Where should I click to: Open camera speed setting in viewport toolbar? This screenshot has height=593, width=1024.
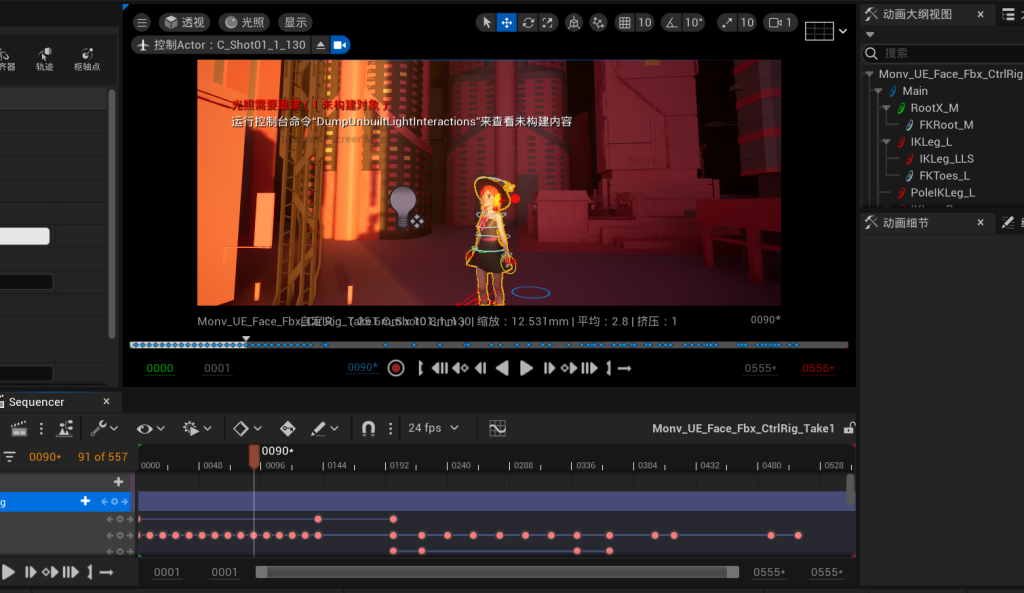click(780, 23)
